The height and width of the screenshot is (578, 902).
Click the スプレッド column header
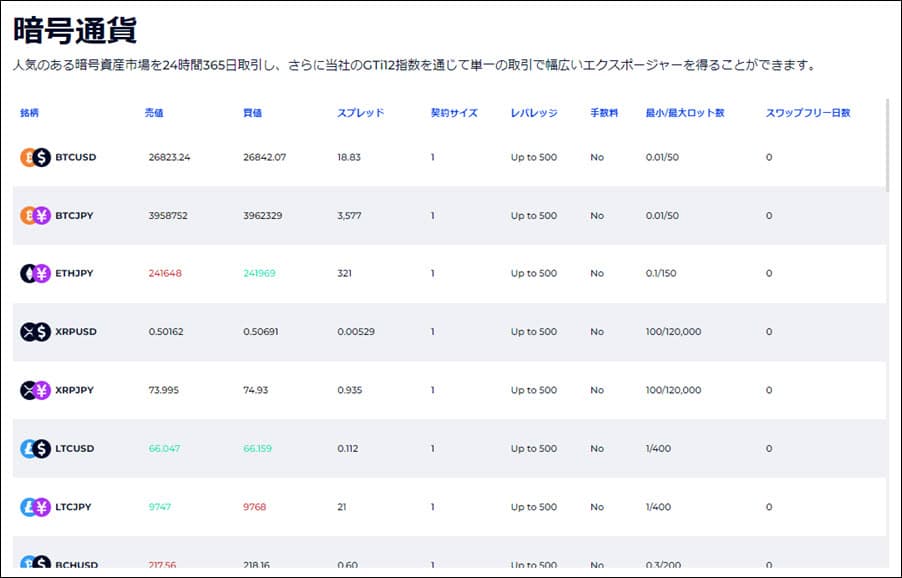click(x=360, y=113)
